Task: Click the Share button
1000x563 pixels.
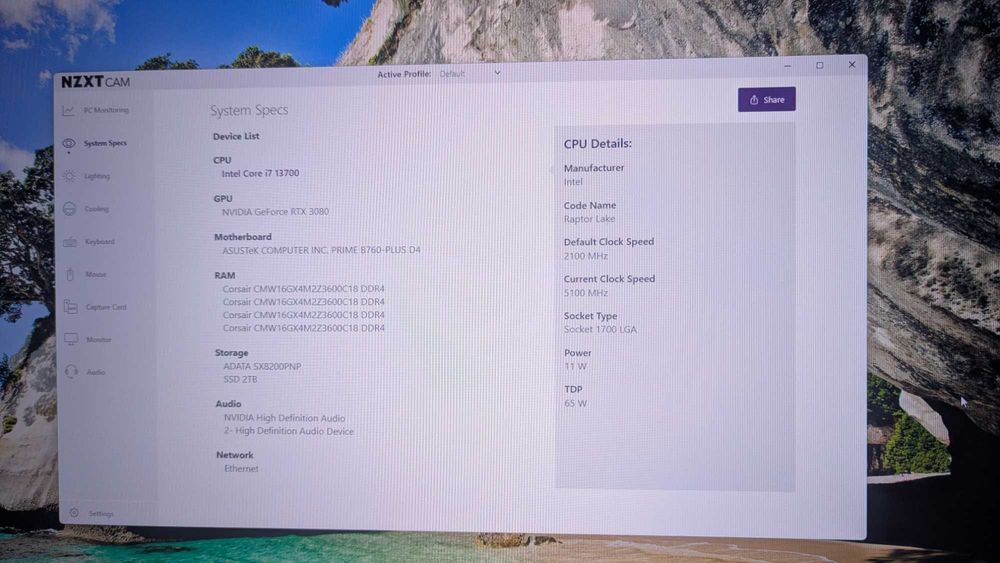Action: coord(767,99)
